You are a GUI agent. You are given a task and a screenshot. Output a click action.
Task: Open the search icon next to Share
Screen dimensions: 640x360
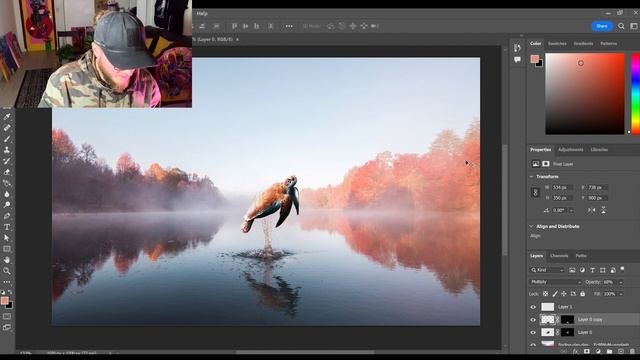(621, 26)
